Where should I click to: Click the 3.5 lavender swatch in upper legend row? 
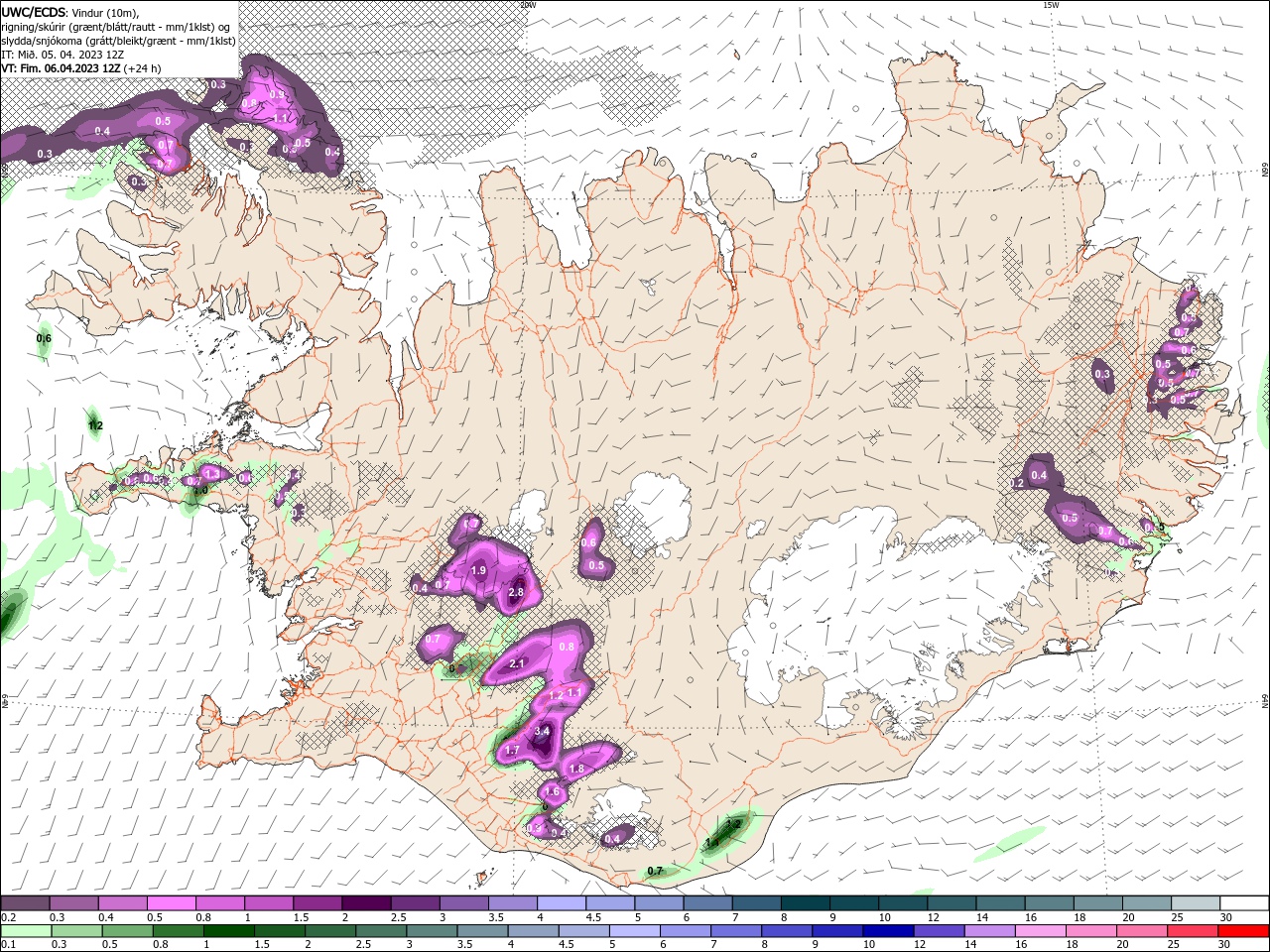(512, 903)
